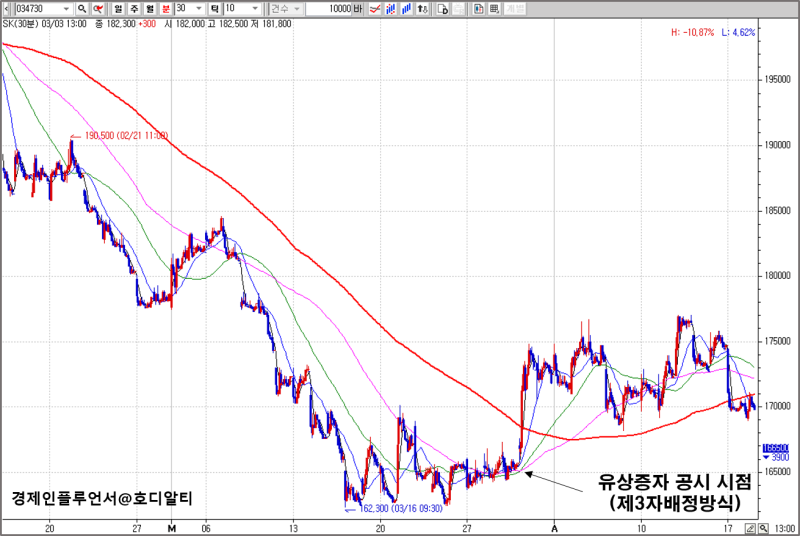The height and width of the screenshot is (536, 800).
Task: Expand the 30-minute interval dropdown
Action: tap(199, 9)
